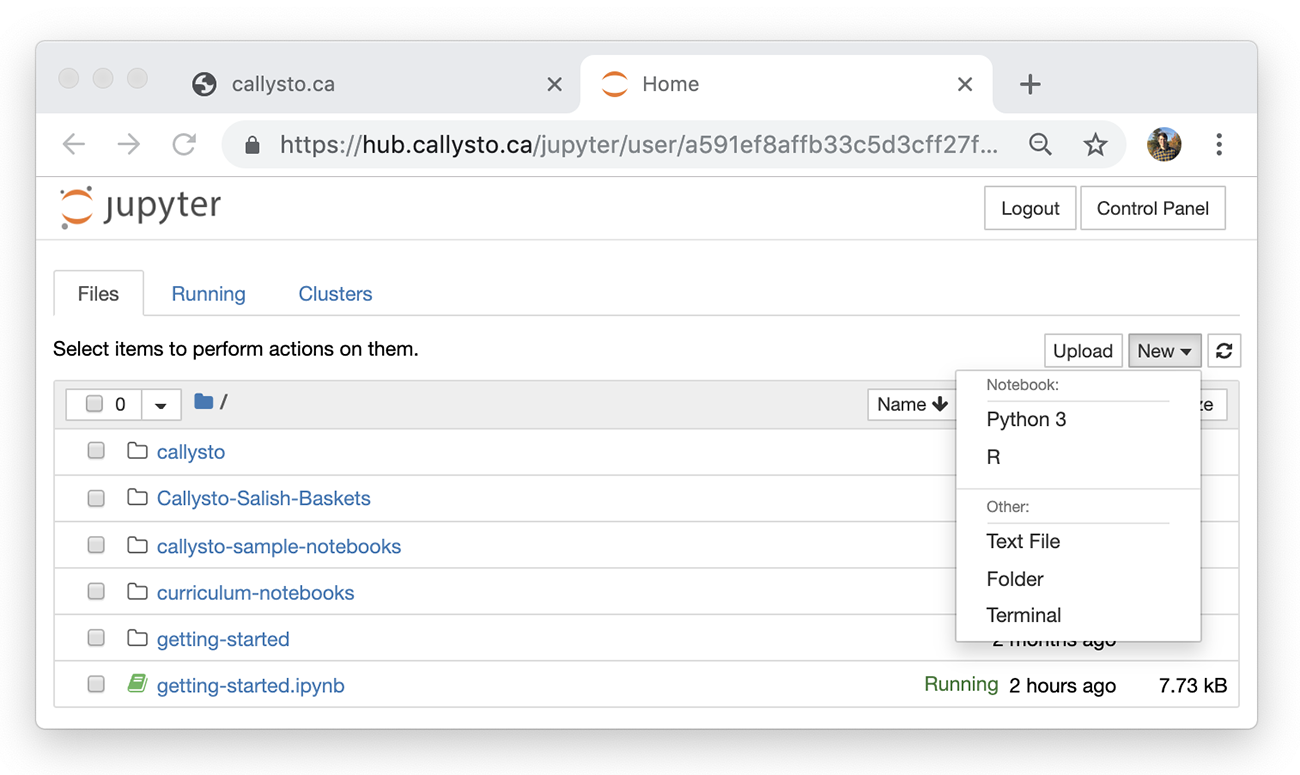The height and width of the screenshot is (775, 1300).
Task: Bookmark this page with the star icon
Action: (x=1095, y=145)
